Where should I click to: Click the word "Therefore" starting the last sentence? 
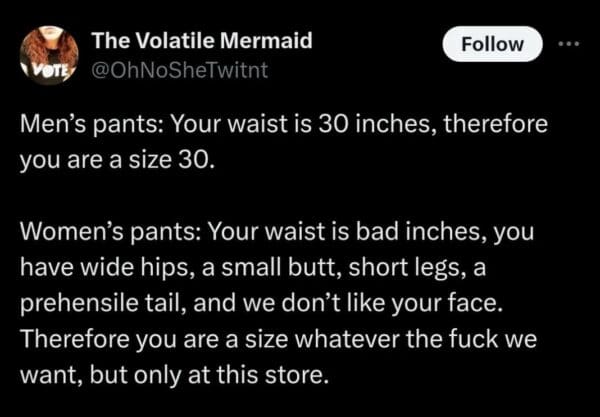tap(67, 331)
